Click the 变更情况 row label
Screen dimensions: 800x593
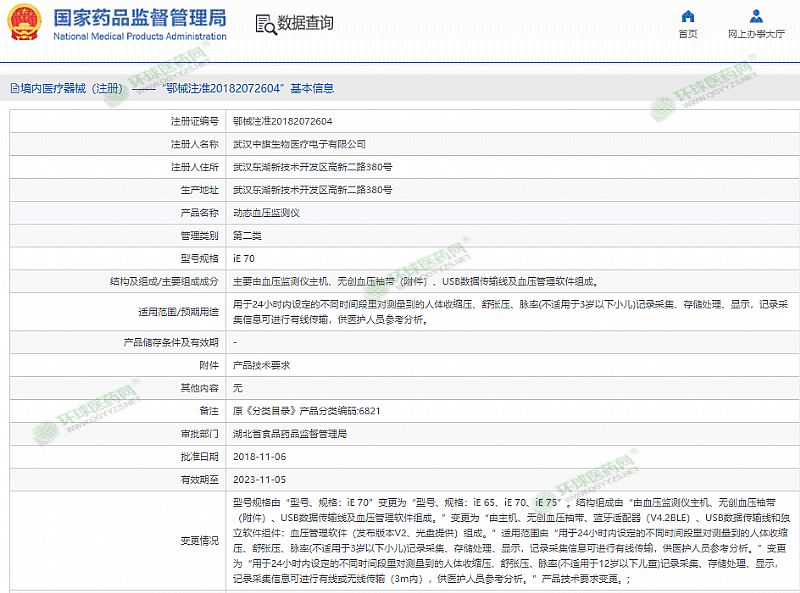(199, 540)
